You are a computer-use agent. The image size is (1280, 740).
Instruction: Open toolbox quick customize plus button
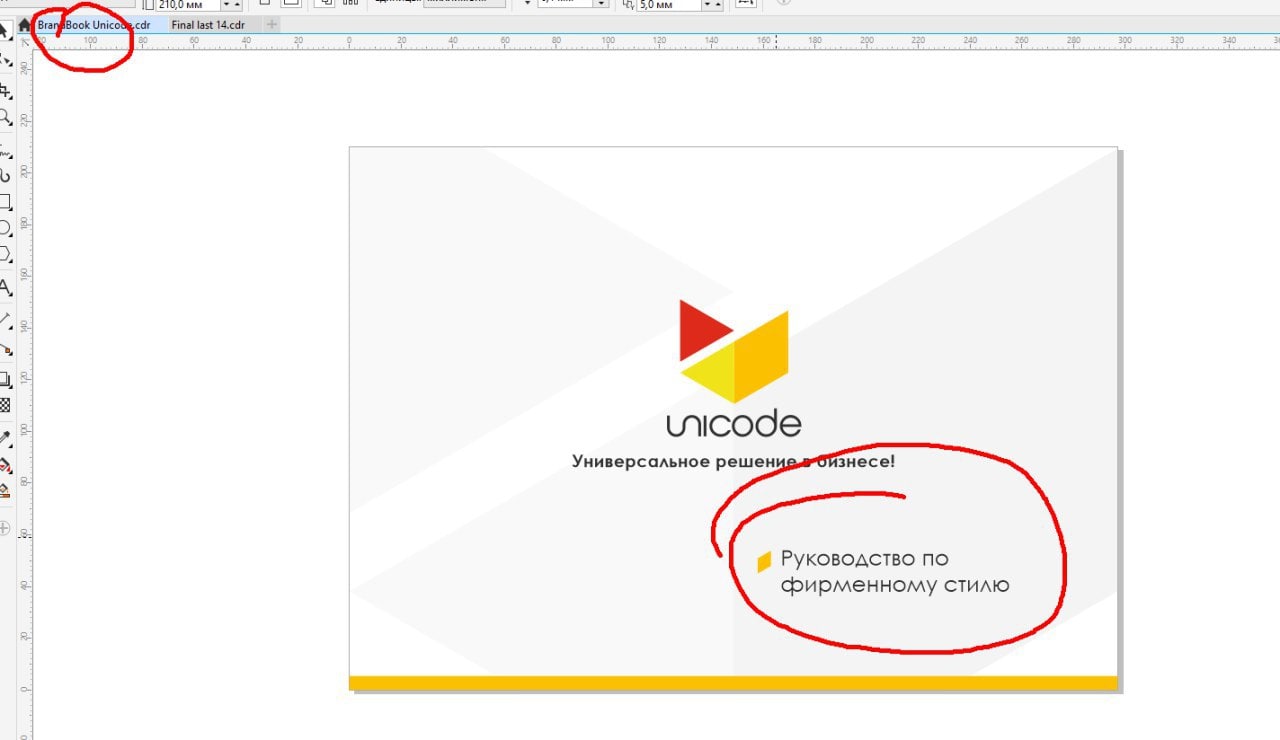tap(4, 527)
